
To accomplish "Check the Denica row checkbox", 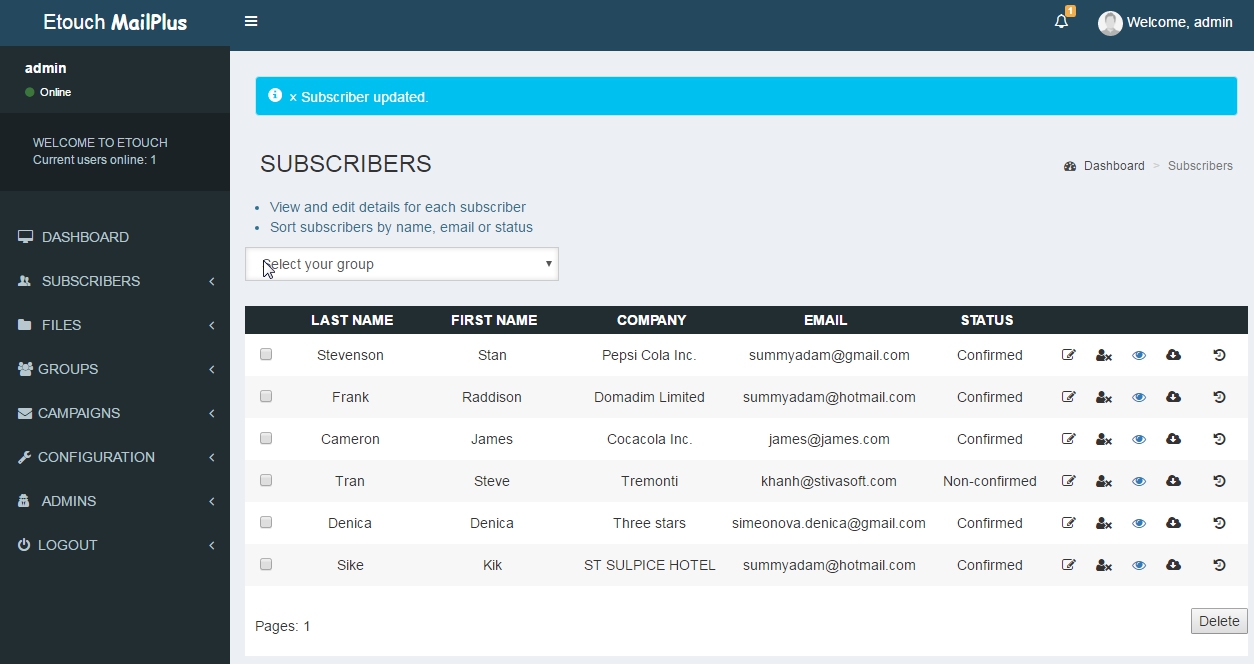I will click(x=266, y=522).
